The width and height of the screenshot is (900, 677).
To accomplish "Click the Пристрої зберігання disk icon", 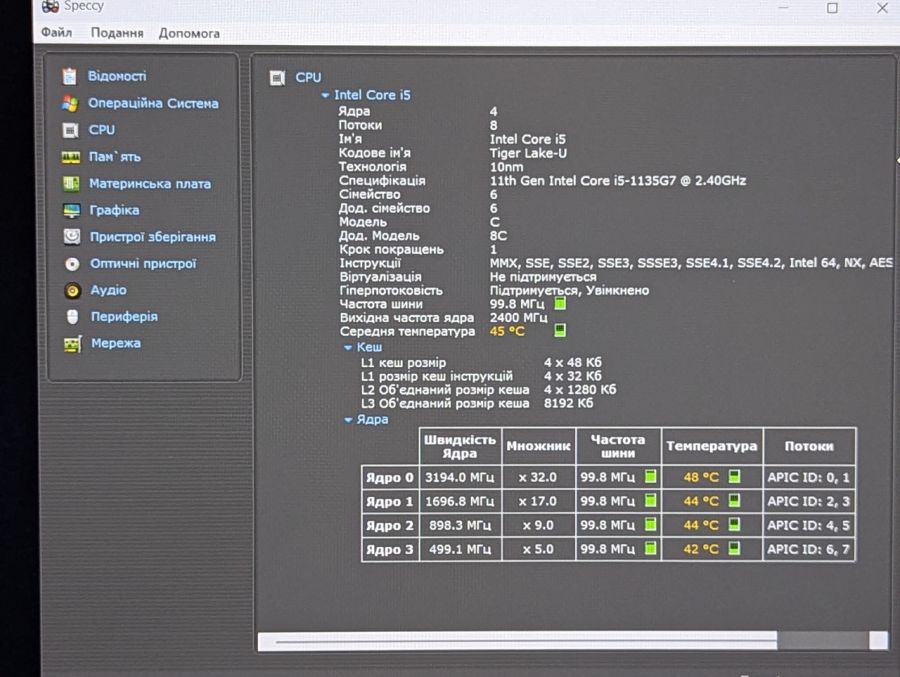I will point(72,237).
